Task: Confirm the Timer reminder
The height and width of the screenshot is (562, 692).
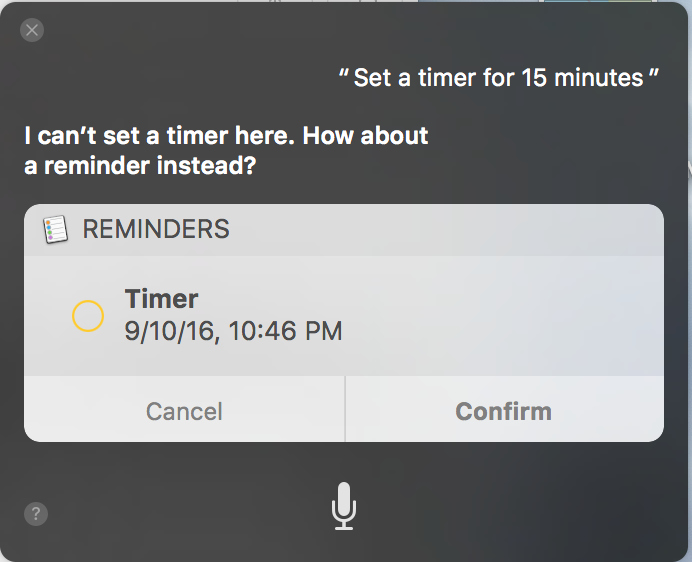Action: click(504, 411)
